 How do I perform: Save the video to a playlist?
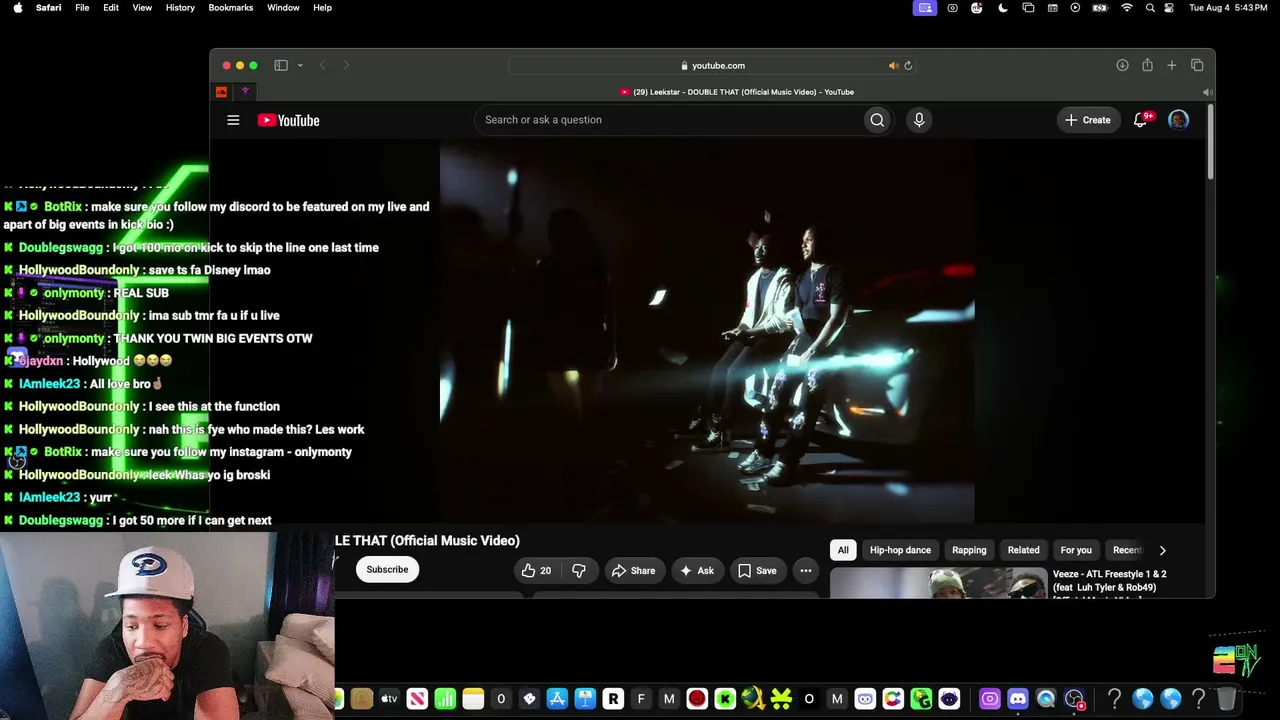(x=757, y=570)
